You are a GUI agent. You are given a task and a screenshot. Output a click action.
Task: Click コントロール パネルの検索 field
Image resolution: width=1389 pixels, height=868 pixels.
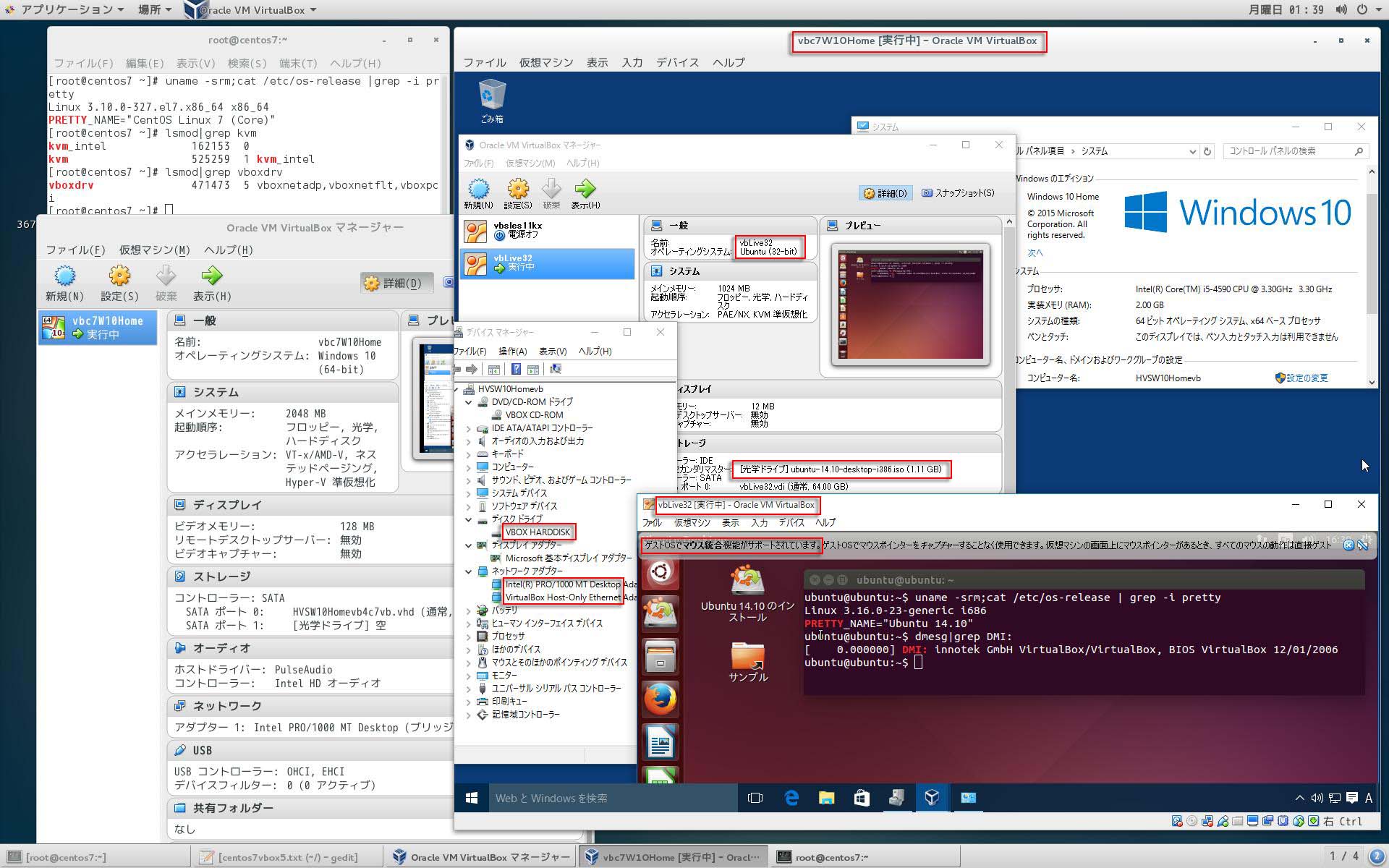coord(1294,151)
